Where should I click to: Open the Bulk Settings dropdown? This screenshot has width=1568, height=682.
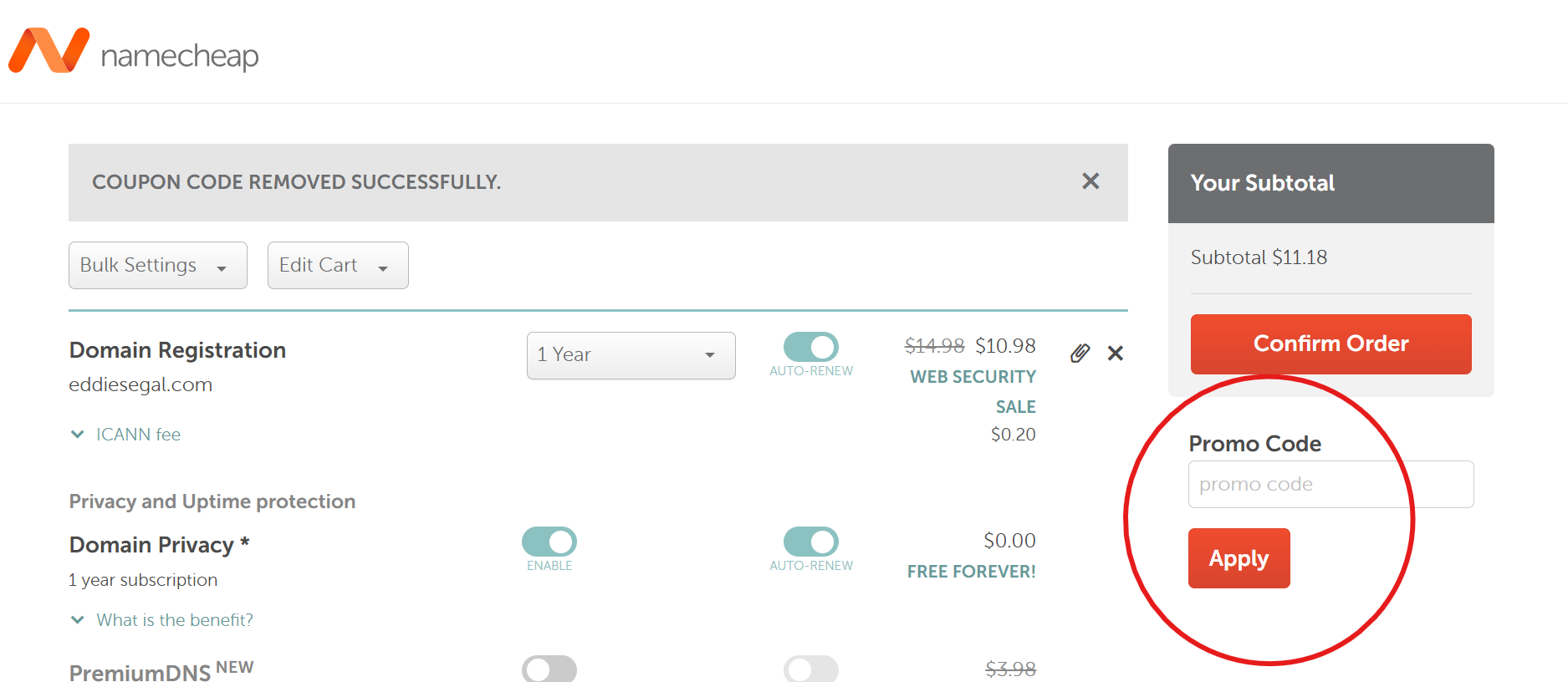(x=157, y=266)
